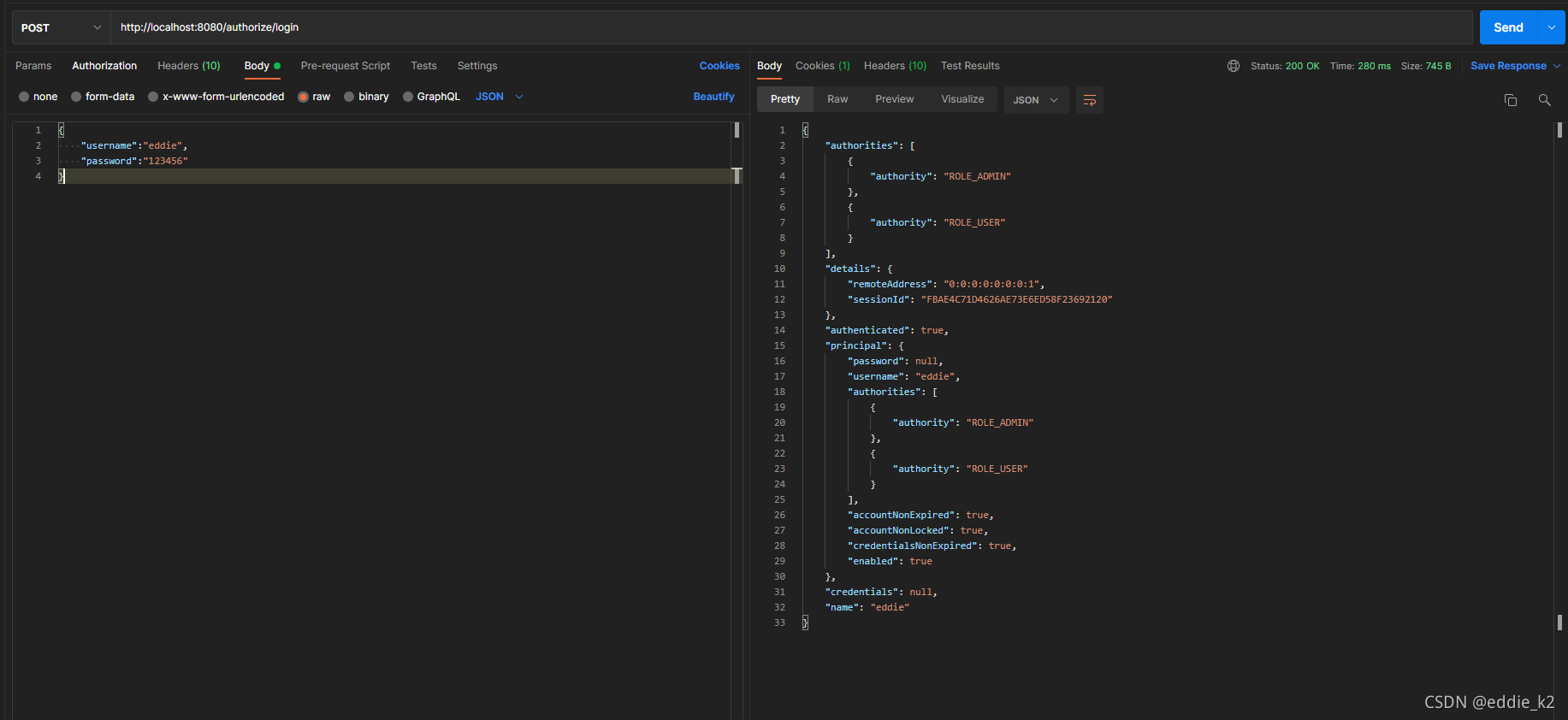Click the "accountNonExpired": true line
This screenshot has width=1568, height=720.
[x=920, y=515]
